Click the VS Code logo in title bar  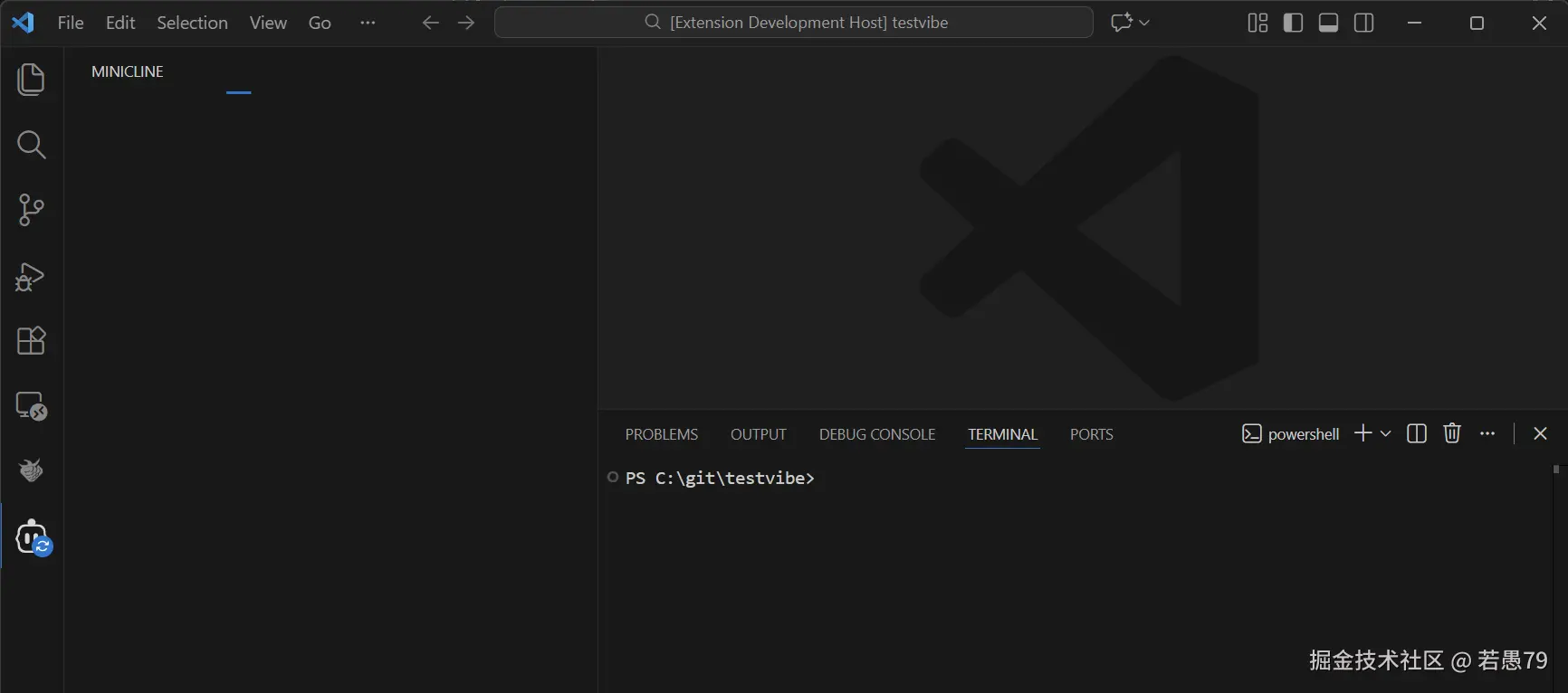[x=23, y=23]
